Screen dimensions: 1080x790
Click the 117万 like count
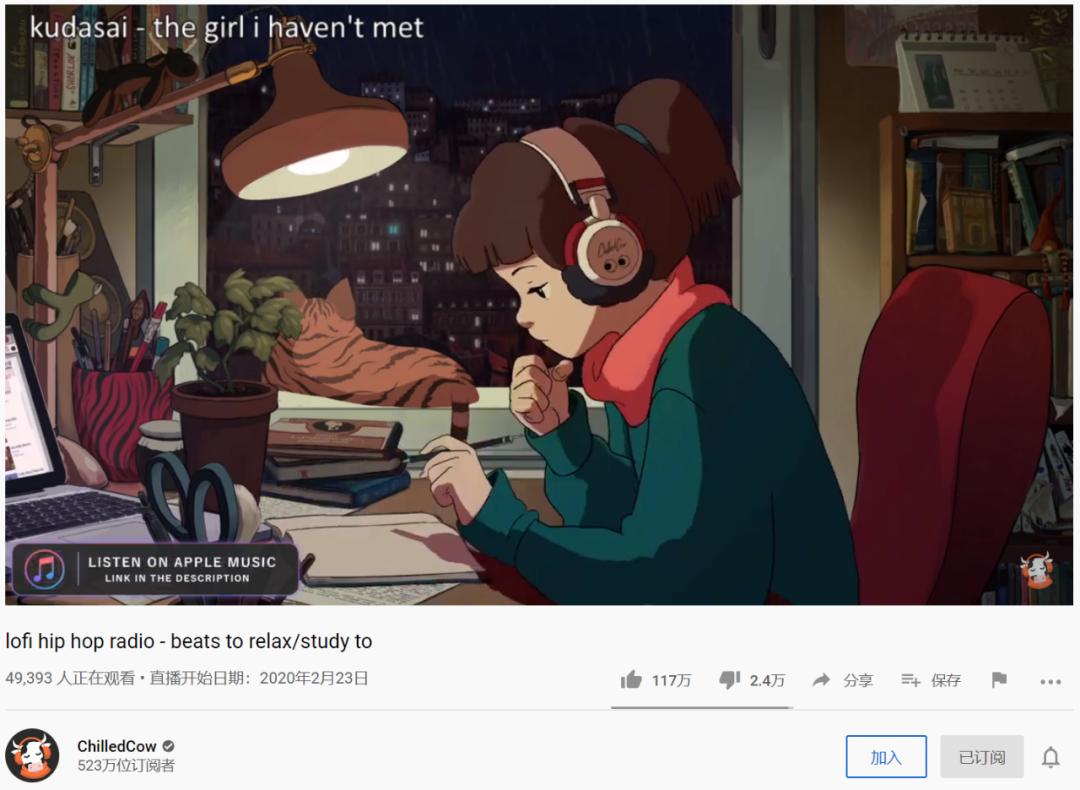(671, 680)
